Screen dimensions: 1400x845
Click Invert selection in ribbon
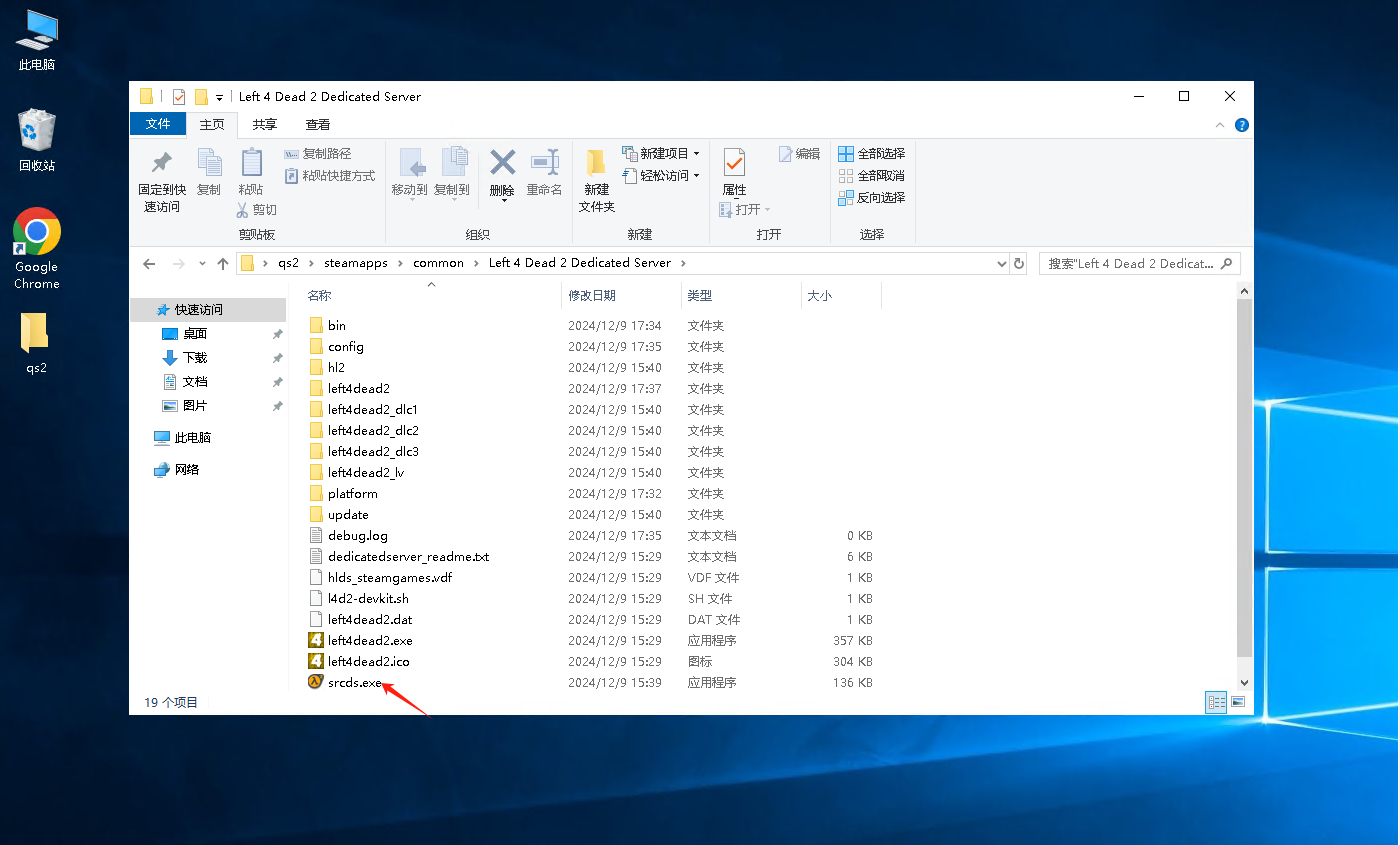(871, 198)
